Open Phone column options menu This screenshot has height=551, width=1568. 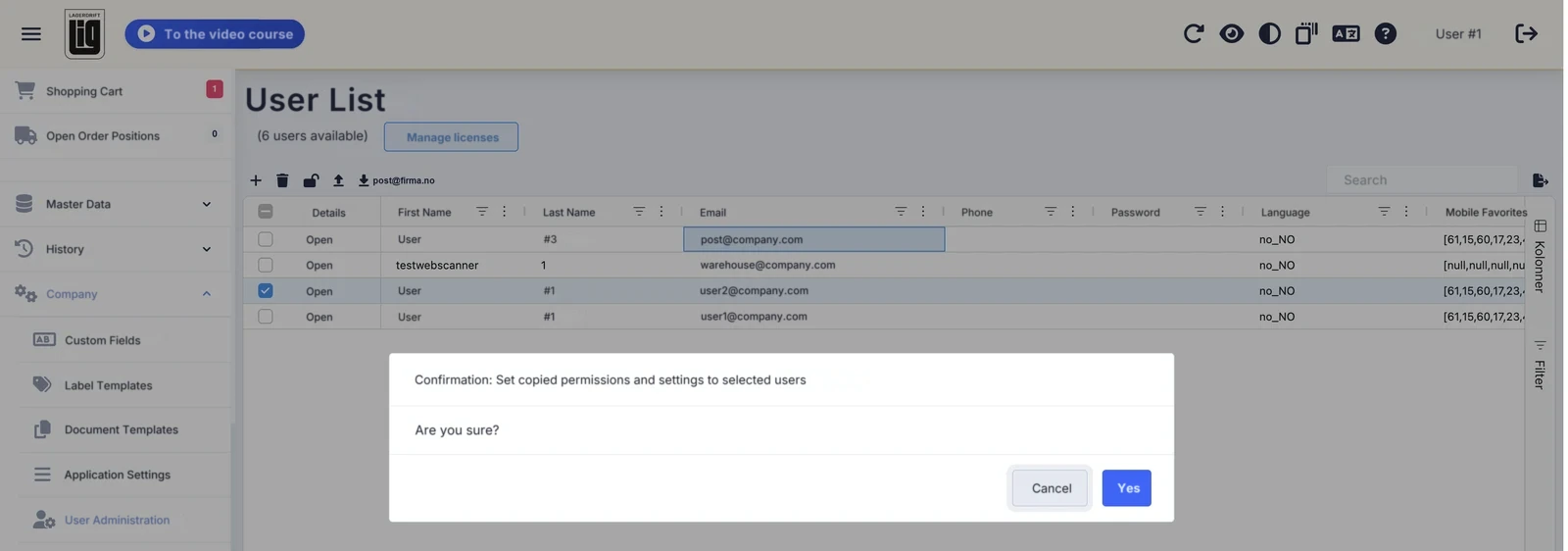pyautogui.click(x=1073, y=212)
